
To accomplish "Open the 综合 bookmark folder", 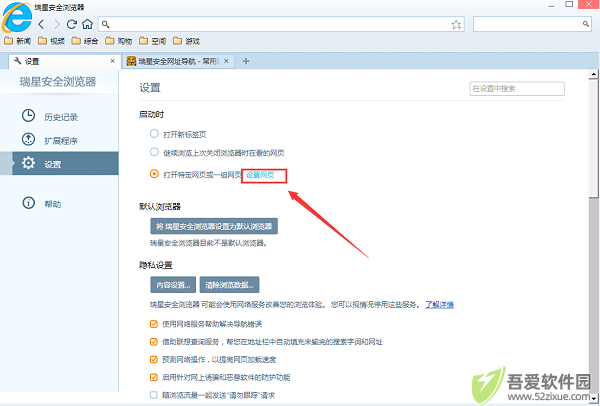I will (x=85, y=41).
